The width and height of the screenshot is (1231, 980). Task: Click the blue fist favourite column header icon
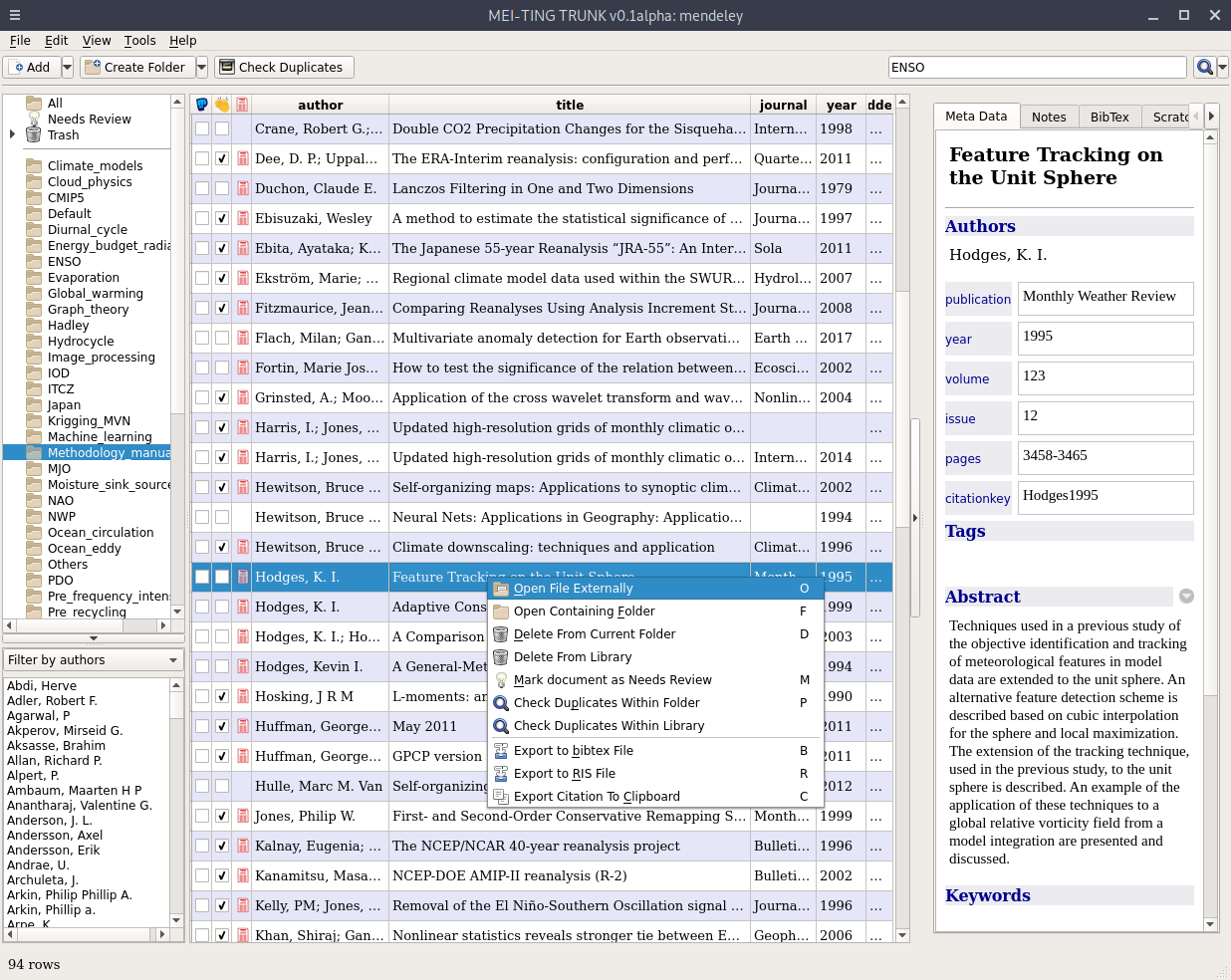(202, 105)
